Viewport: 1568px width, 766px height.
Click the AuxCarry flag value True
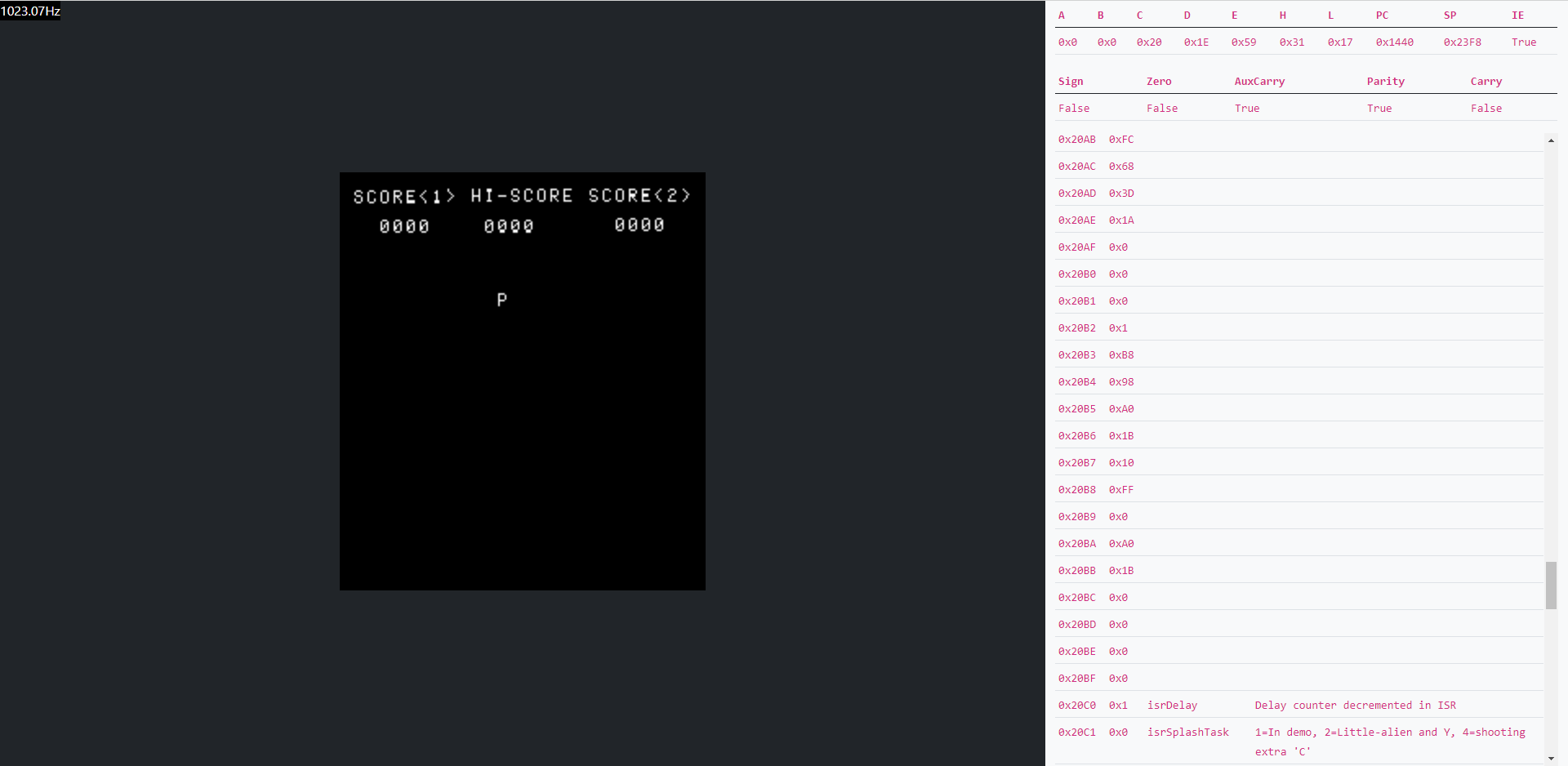(1247, 109)
